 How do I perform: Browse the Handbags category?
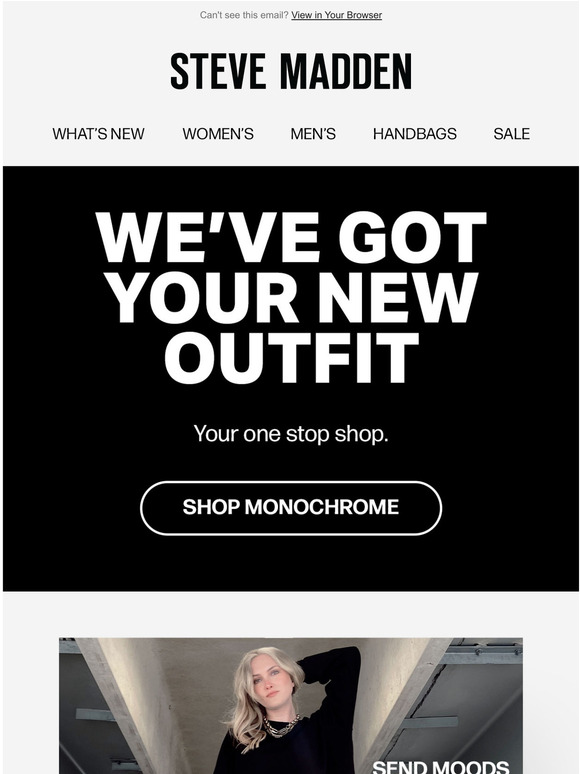pos(415,134)
